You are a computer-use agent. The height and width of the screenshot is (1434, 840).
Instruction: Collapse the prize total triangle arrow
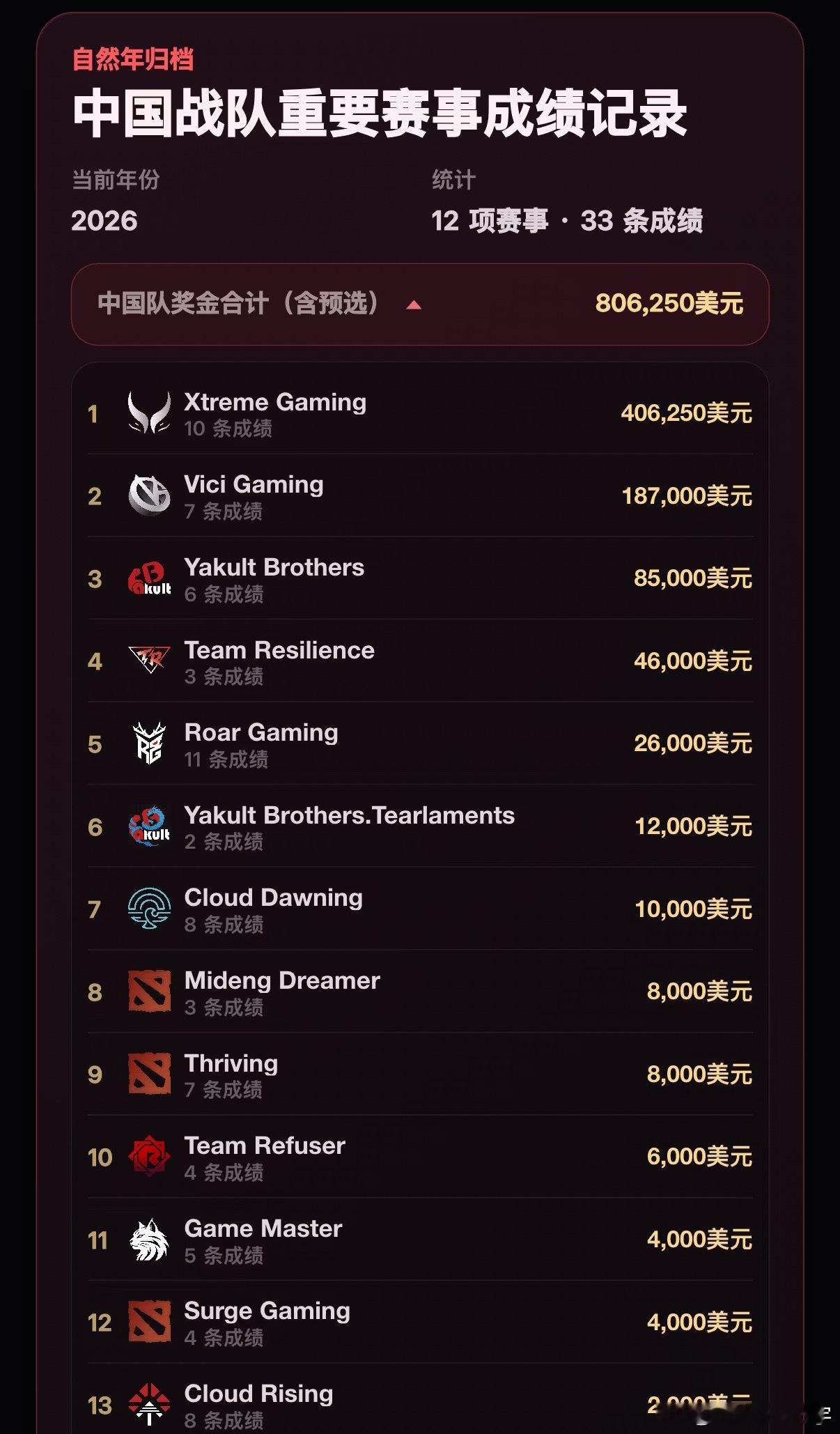click(x=414, y=304)
